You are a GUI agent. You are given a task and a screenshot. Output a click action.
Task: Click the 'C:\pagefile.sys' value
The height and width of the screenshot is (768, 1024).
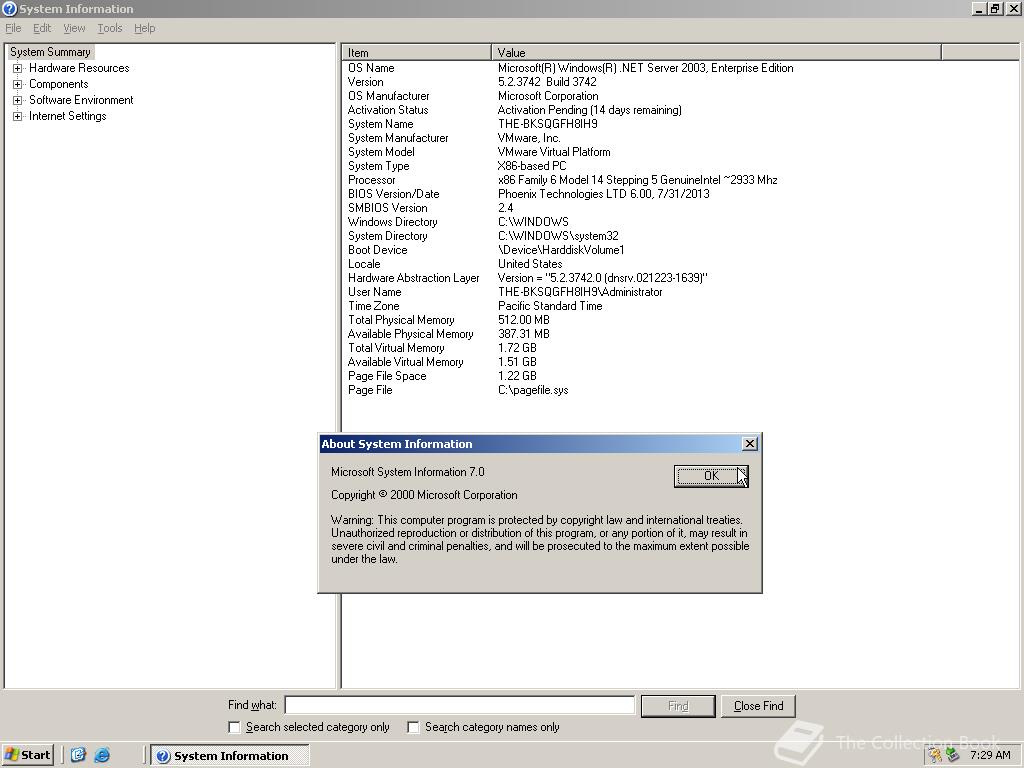point(533,390)
